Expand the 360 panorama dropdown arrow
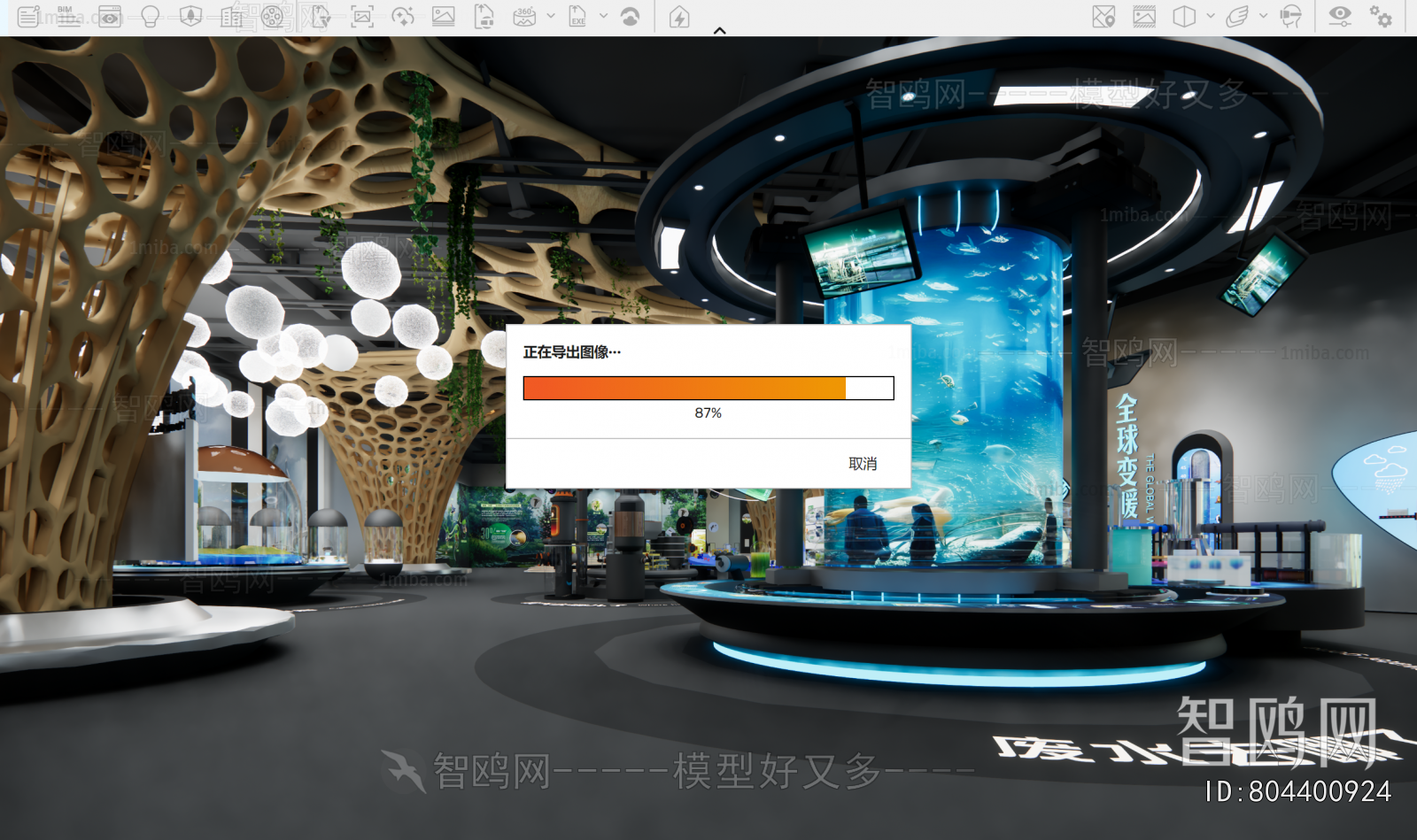The width and height of the screenshot is (1417, 840). (551, 16)
